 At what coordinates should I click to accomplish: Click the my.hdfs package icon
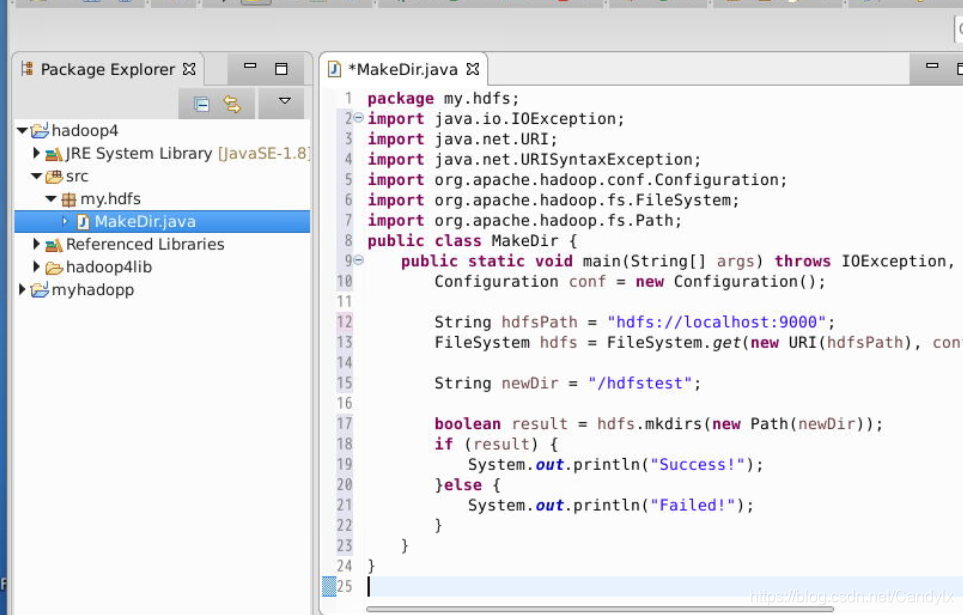[x=69, y=199]
